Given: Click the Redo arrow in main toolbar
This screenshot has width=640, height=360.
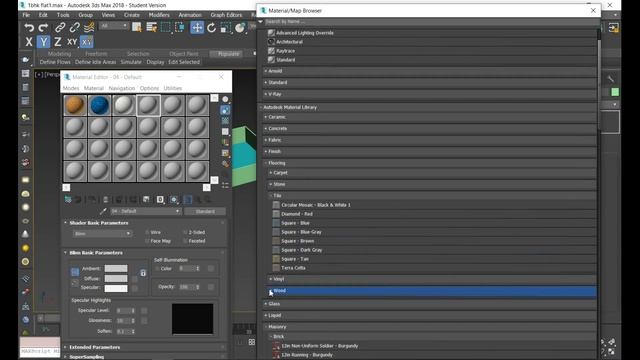Looking at the screenshot, I should [x=43, y=27].
